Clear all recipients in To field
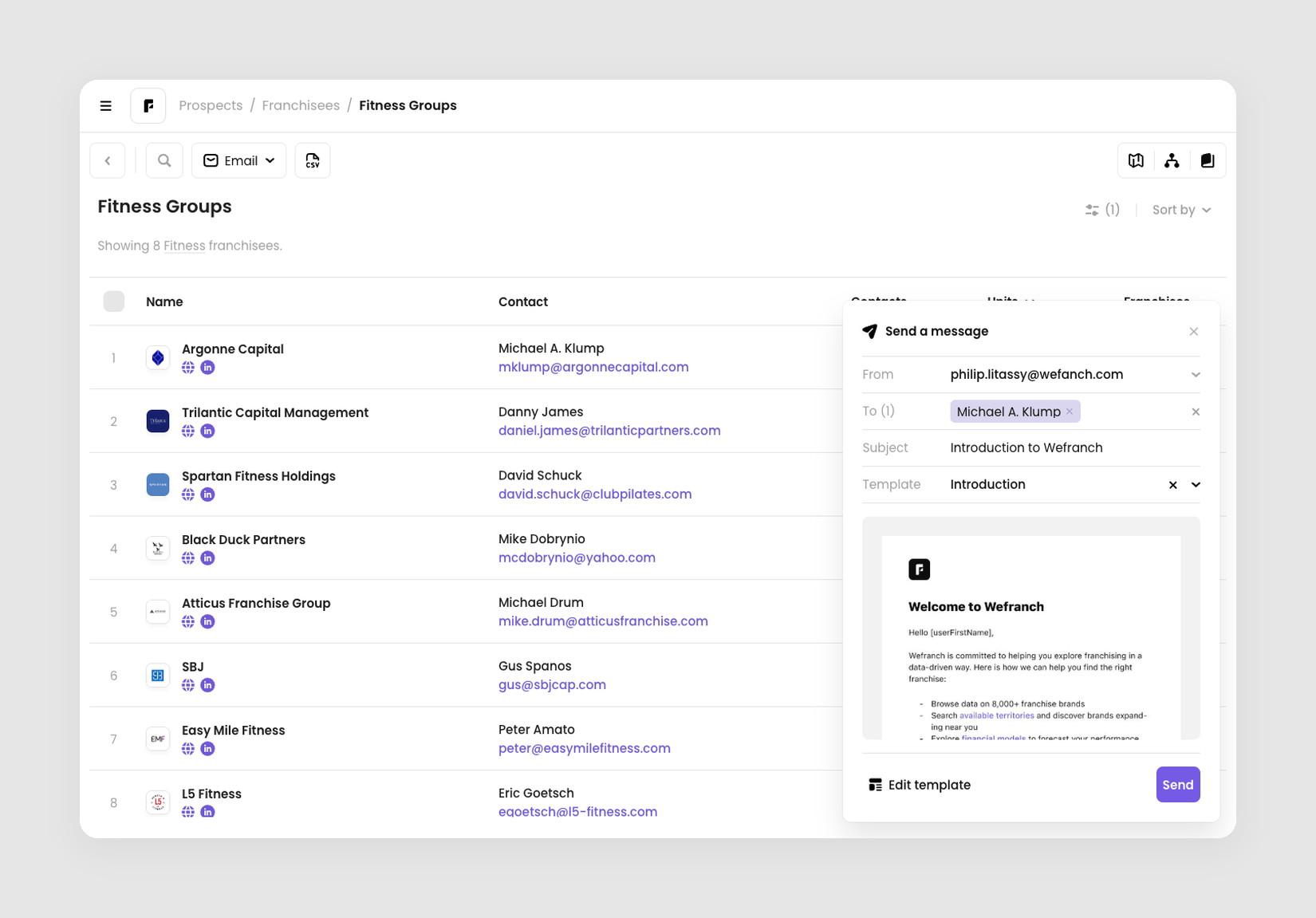The width and height of the screenshot is (1316, 918). 1196,412
